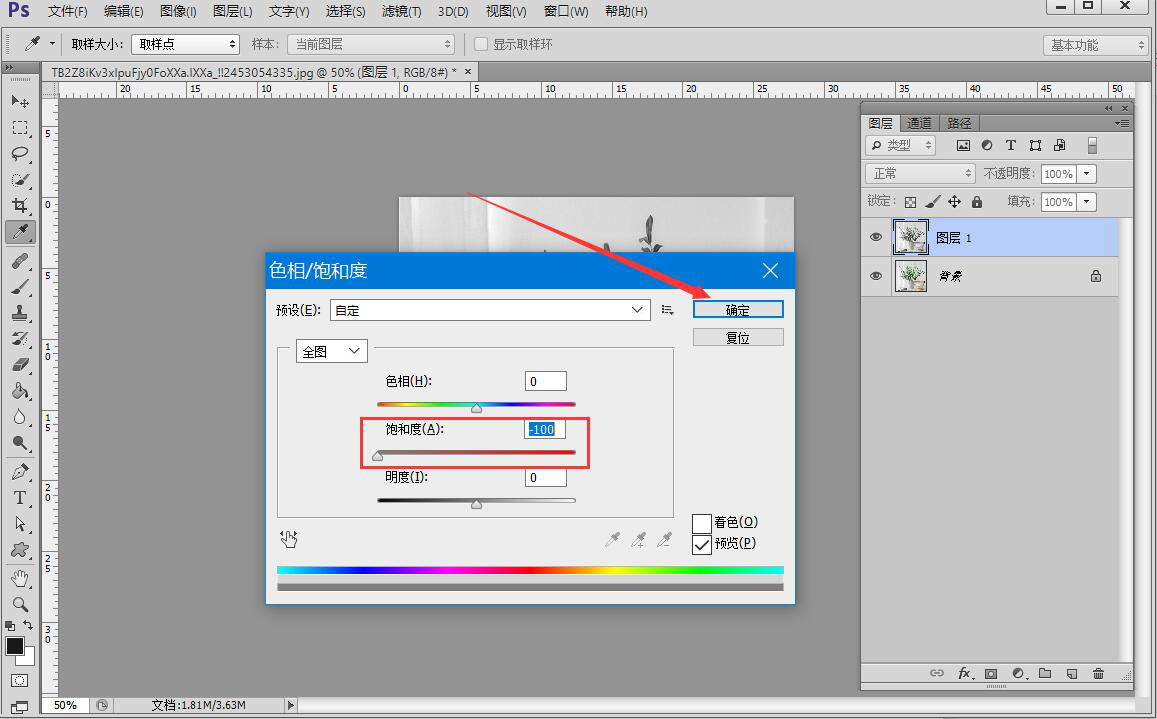Viewport: 1157px width, 719px height.
Task: Click the delete layer trash icon
Action: (1098, 674)
